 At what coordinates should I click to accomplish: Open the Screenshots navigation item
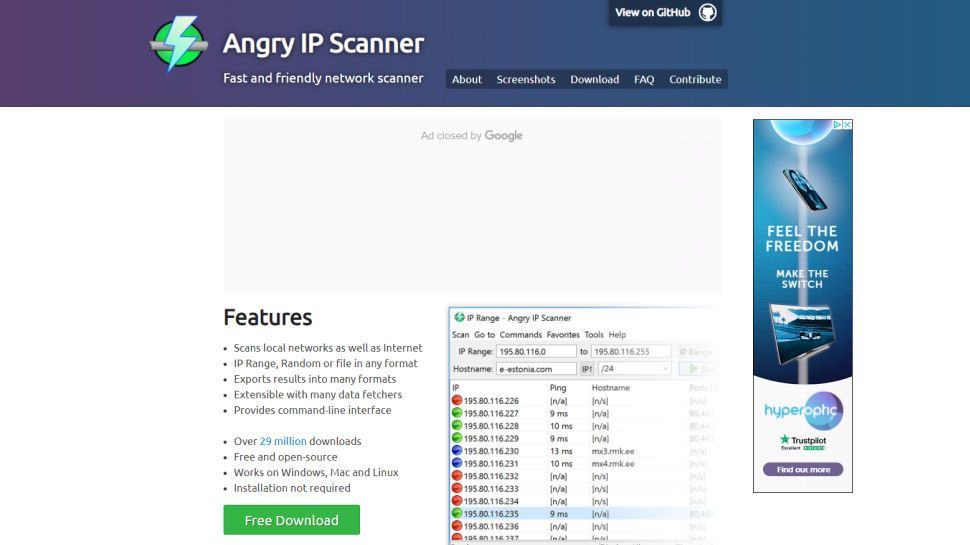(x=526, y=79)
